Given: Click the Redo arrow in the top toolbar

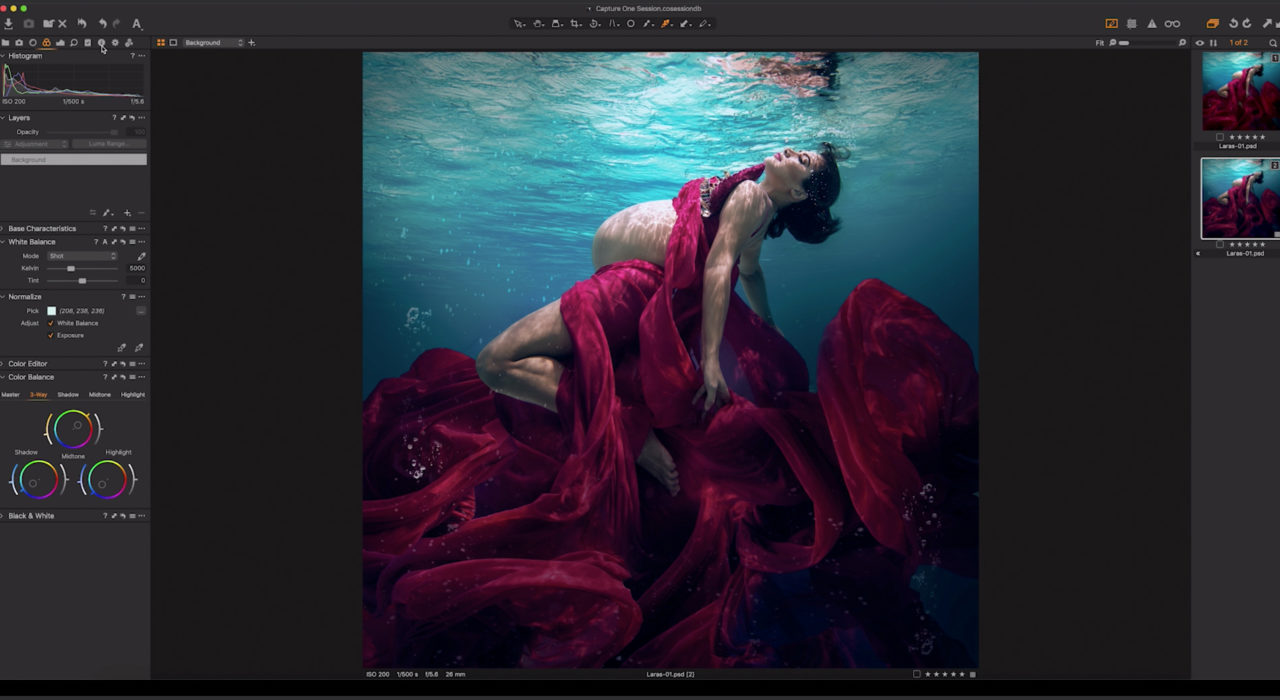Looking at the screenshot, I should click(x=117, y=24).
